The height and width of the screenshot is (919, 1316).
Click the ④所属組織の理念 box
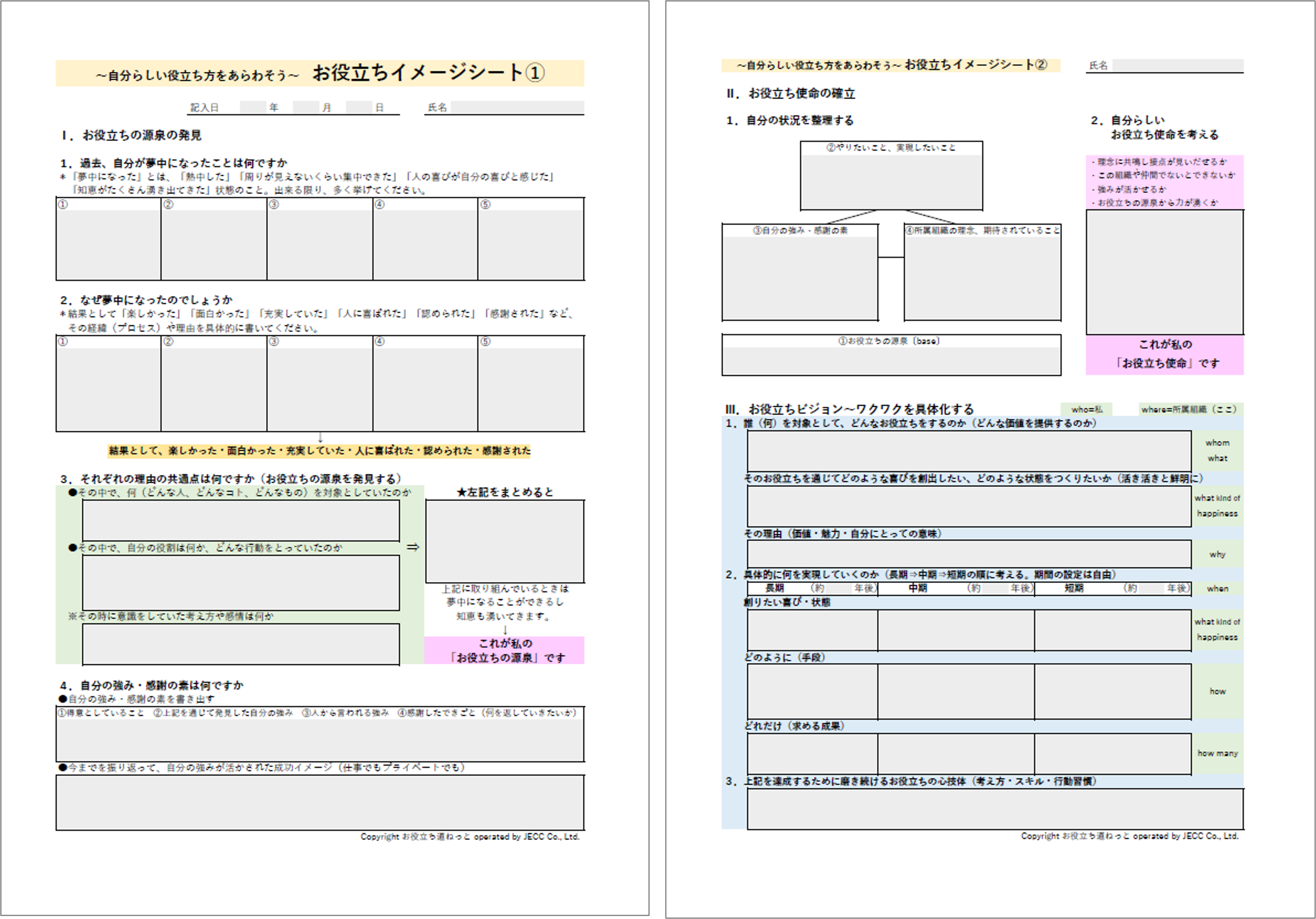pyautogui.click(x=983, y=272)
